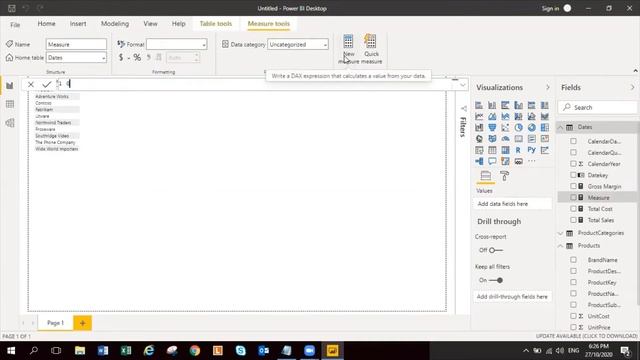Select the Q&A visual

[492, 161]
